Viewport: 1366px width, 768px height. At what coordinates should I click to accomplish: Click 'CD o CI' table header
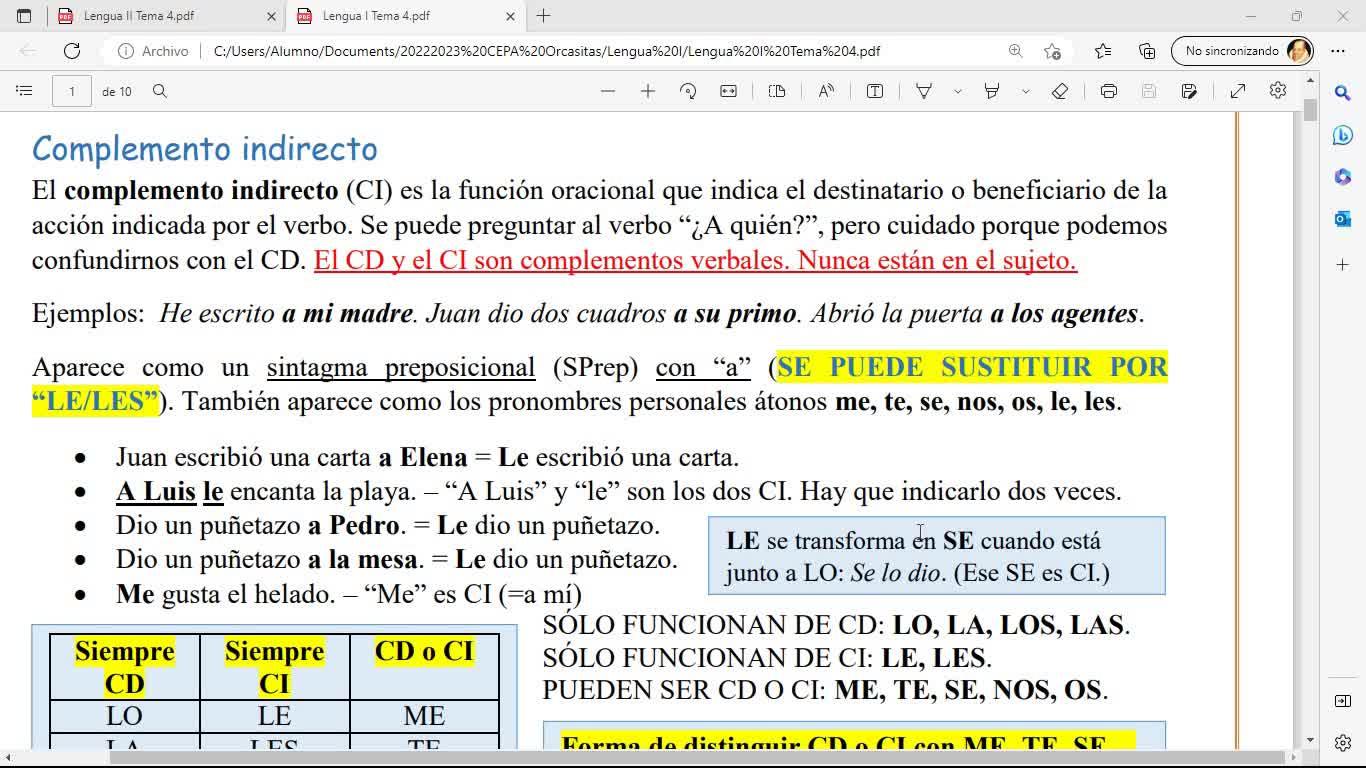pos(424,667)
